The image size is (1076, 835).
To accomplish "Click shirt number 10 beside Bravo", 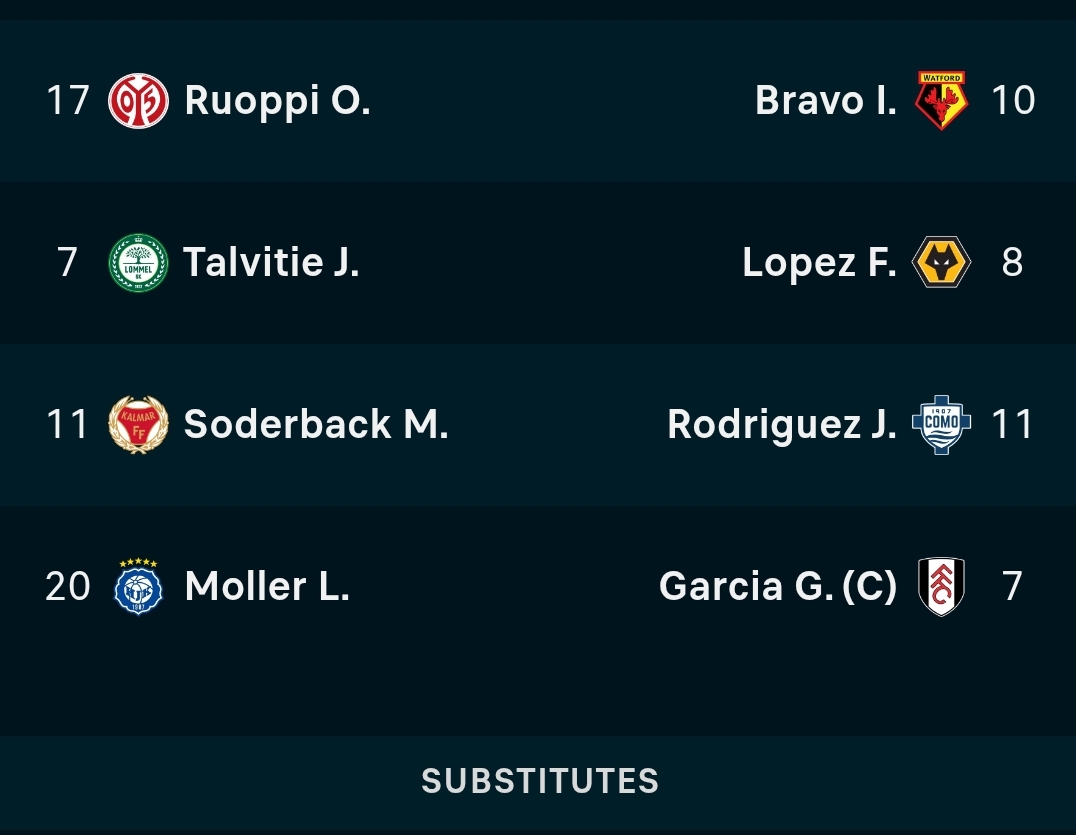I will click(1013, 101).
